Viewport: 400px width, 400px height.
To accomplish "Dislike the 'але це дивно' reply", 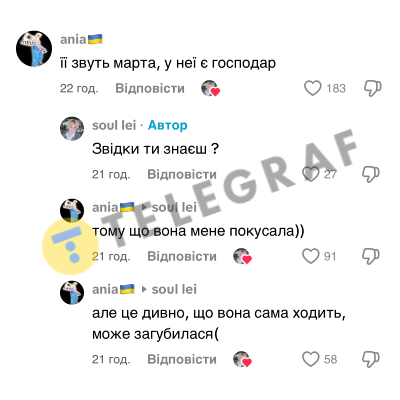I will coord(371,359).
